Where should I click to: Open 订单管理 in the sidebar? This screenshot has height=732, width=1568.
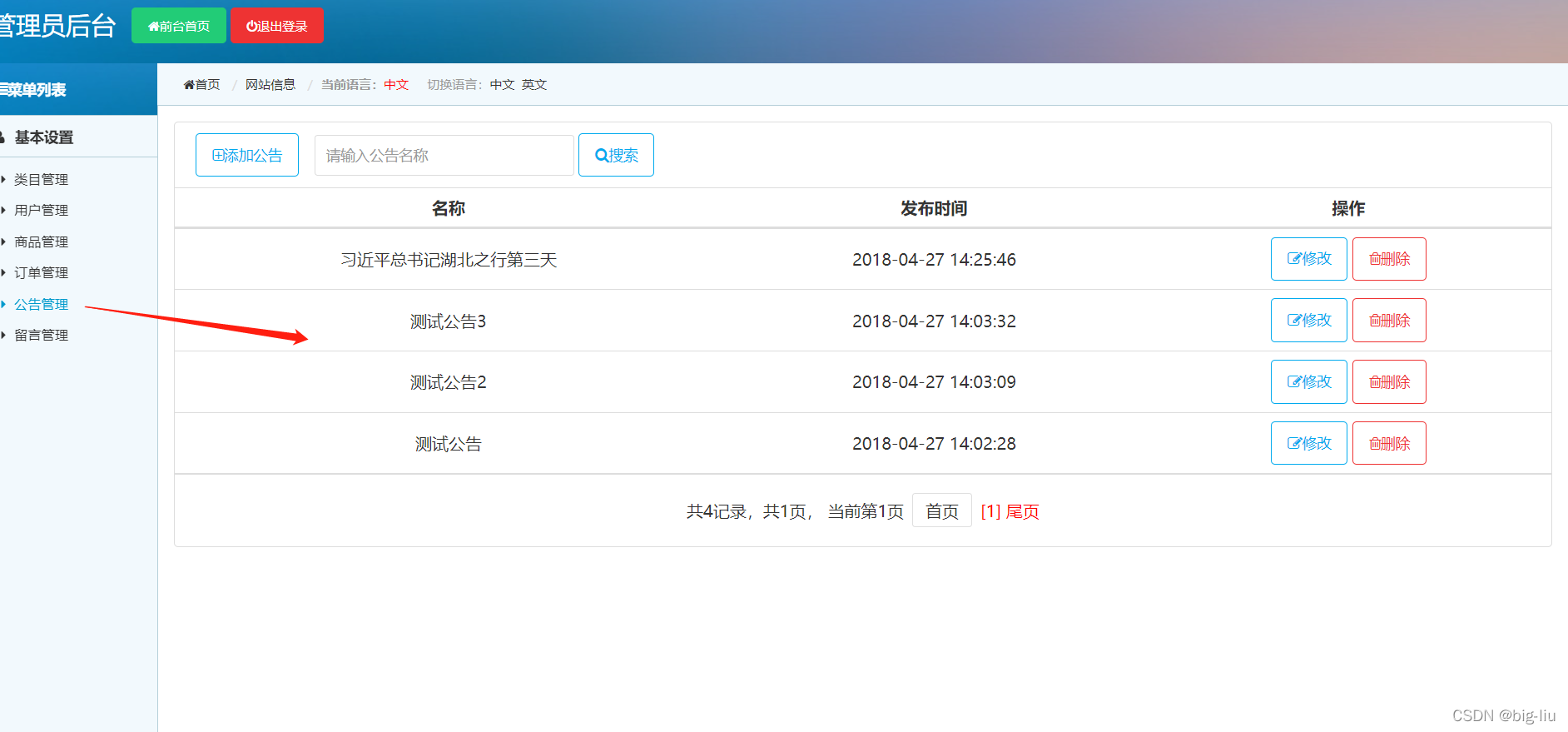pyautogui.click(x=41, y=272)
